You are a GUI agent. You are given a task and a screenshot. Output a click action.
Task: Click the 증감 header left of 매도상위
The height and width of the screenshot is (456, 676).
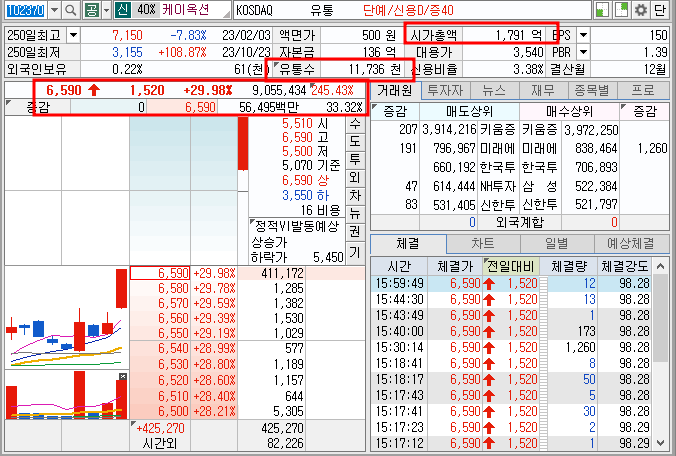(x=395, y=112)
